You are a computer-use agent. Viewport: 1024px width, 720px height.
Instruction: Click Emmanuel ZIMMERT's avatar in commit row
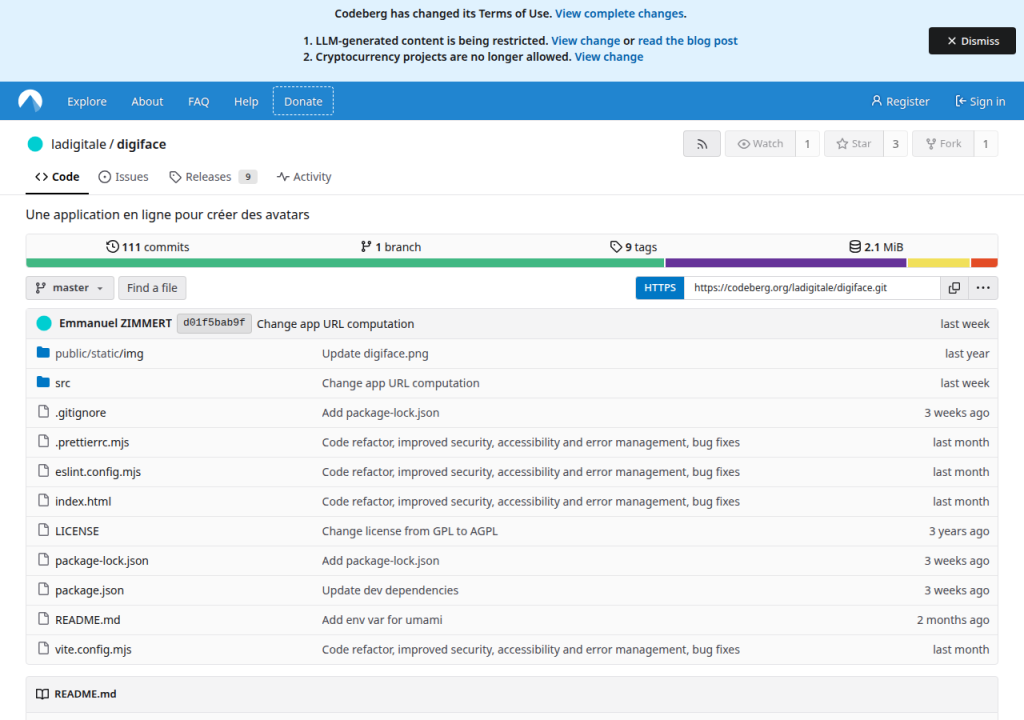44,323
